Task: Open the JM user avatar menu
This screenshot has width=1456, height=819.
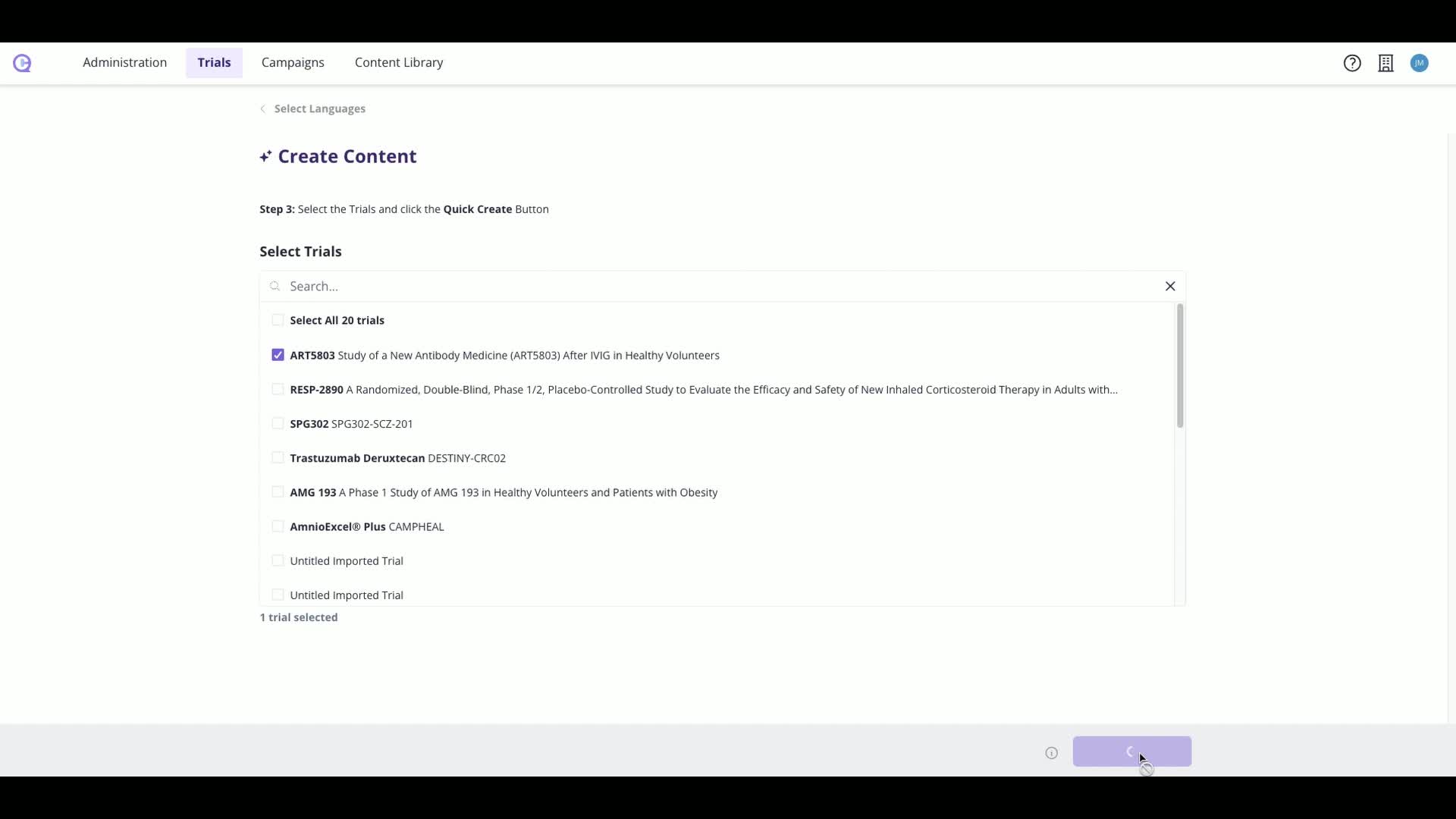Action: coord(1420,63)
